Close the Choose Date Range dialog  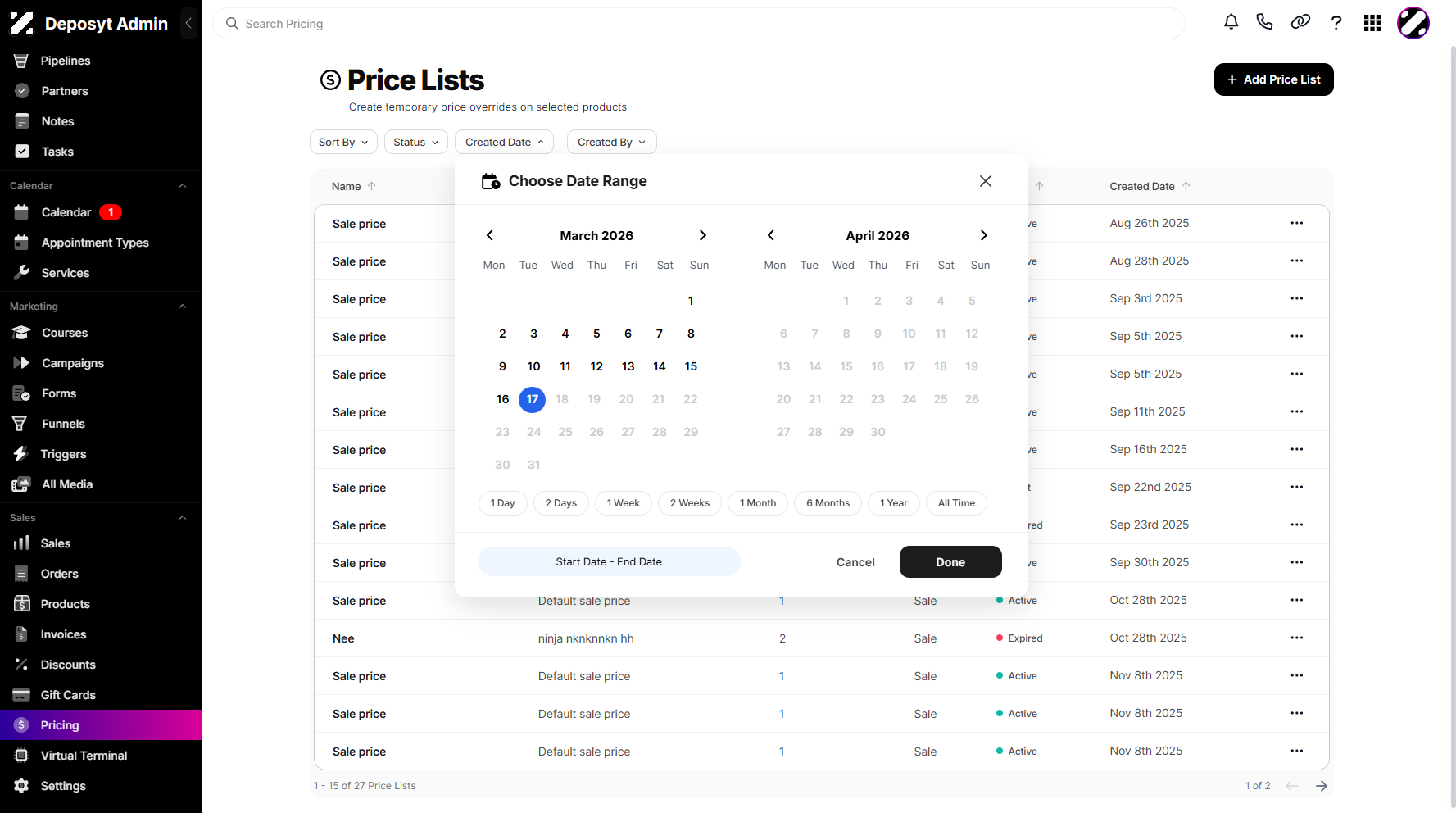[x=986, y=181]
